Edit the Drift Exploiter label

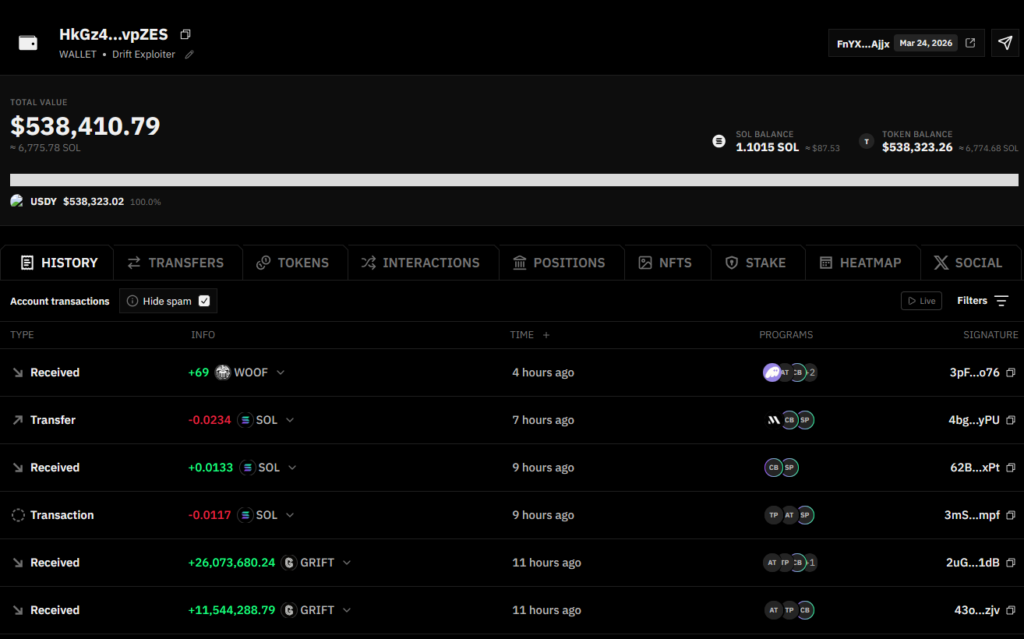click(190, 55)
